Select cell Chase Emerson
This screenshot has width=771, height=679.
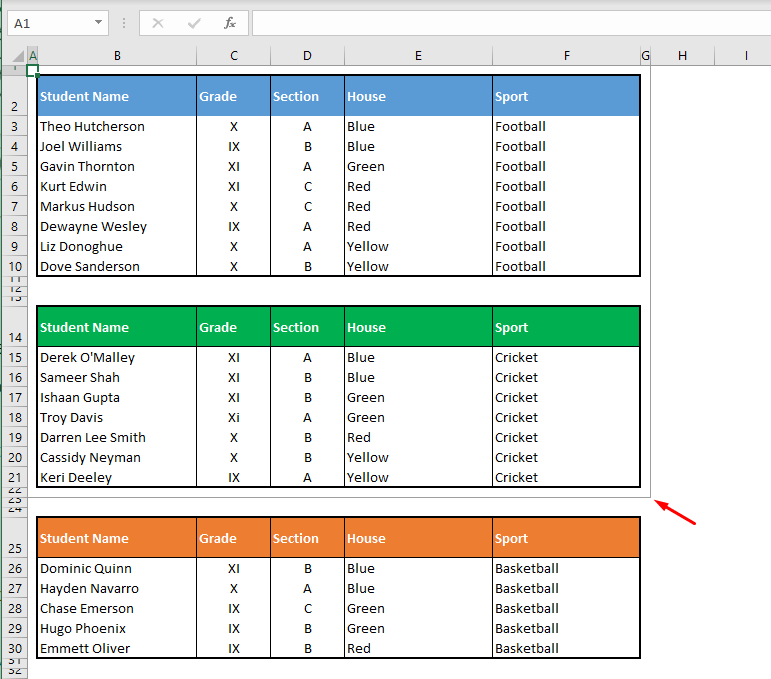click(117, 608)
